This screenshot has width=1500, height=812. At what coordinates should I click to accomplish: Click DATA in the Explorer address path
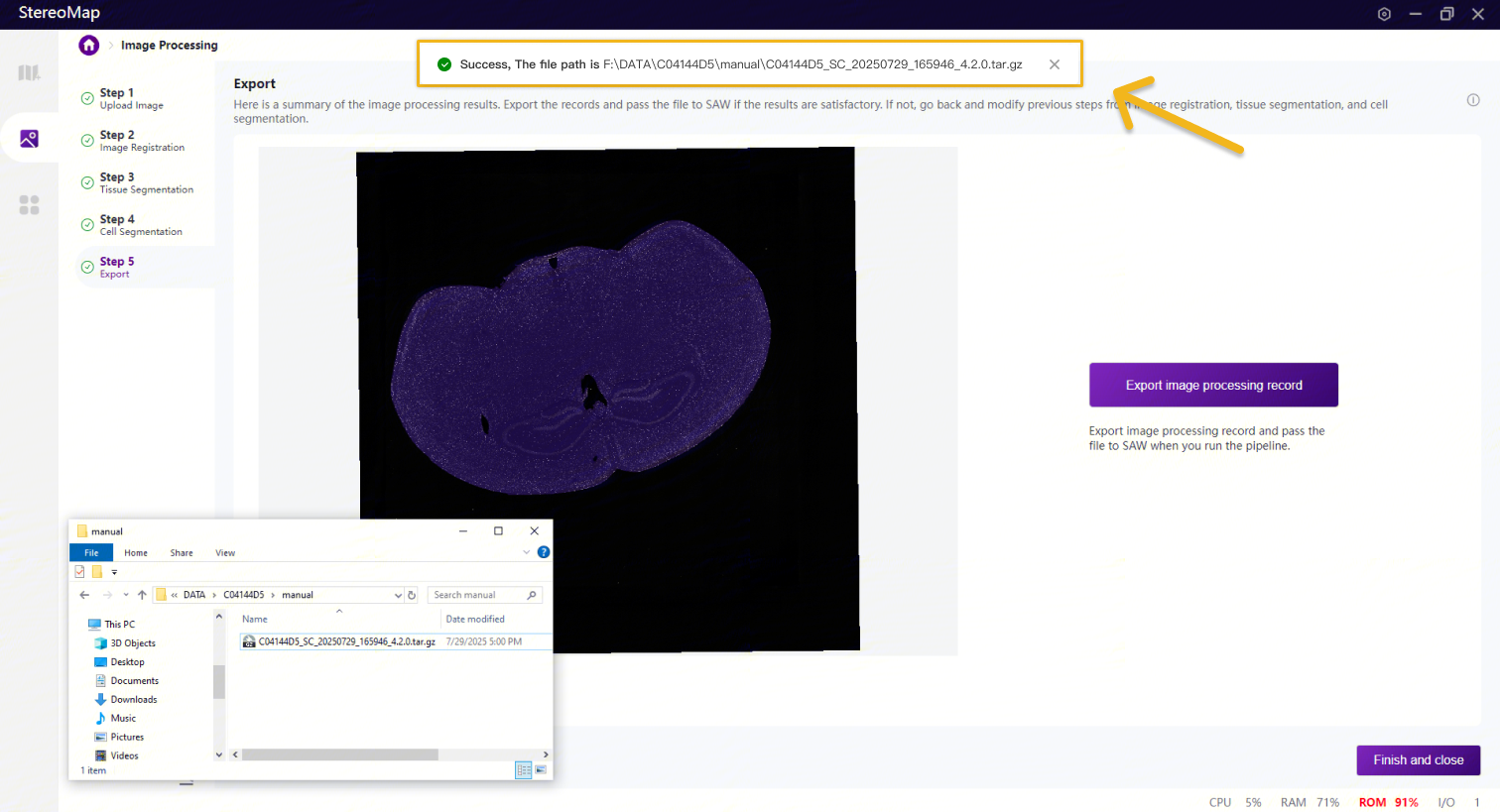(x=194, y=595)
